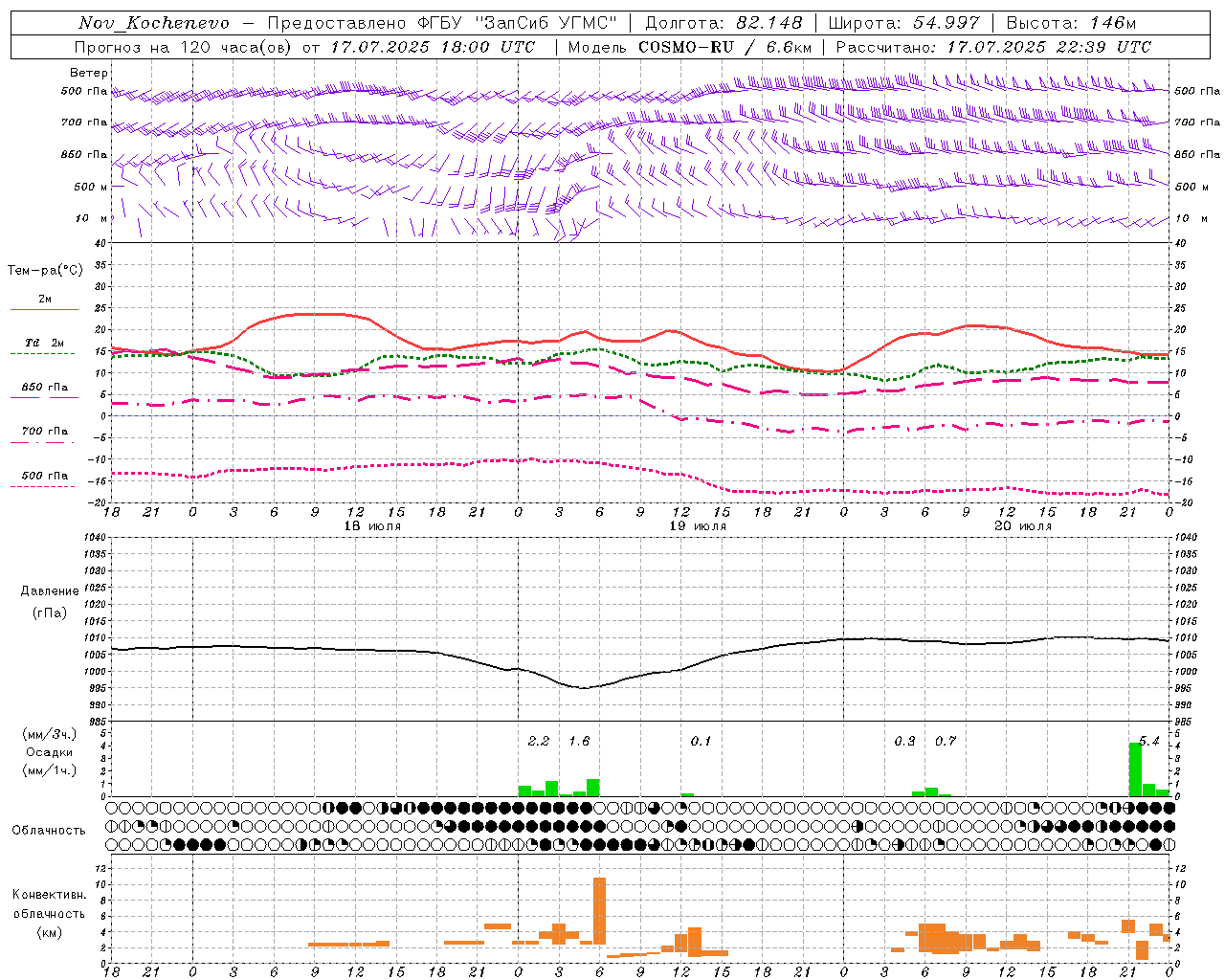The width and height of the screenshot is (1225, 980).
Task: Click the 20 июля date label
Action: coord(1023,526)
